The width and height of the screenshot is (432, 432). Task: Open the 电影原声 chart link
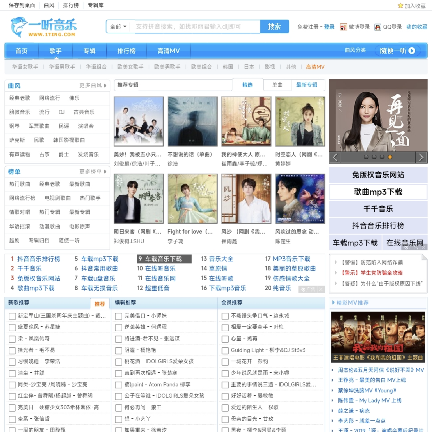tap(80, 226)
